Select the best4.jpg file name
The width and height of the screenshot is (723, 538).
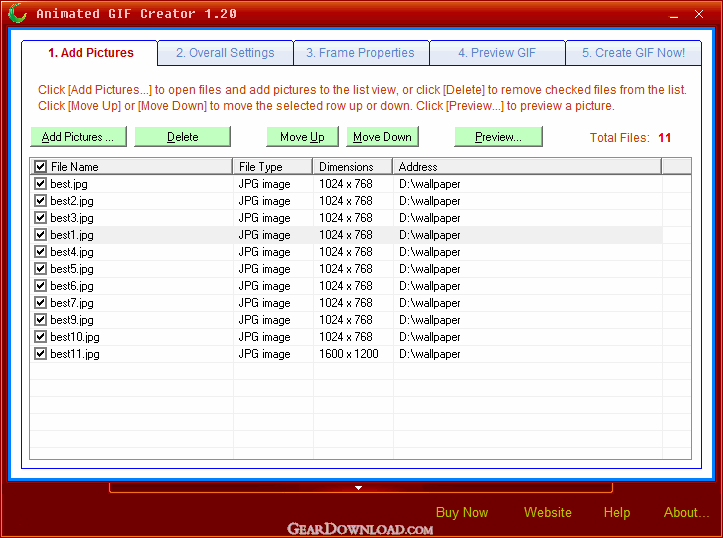click(x=72, y=252)
